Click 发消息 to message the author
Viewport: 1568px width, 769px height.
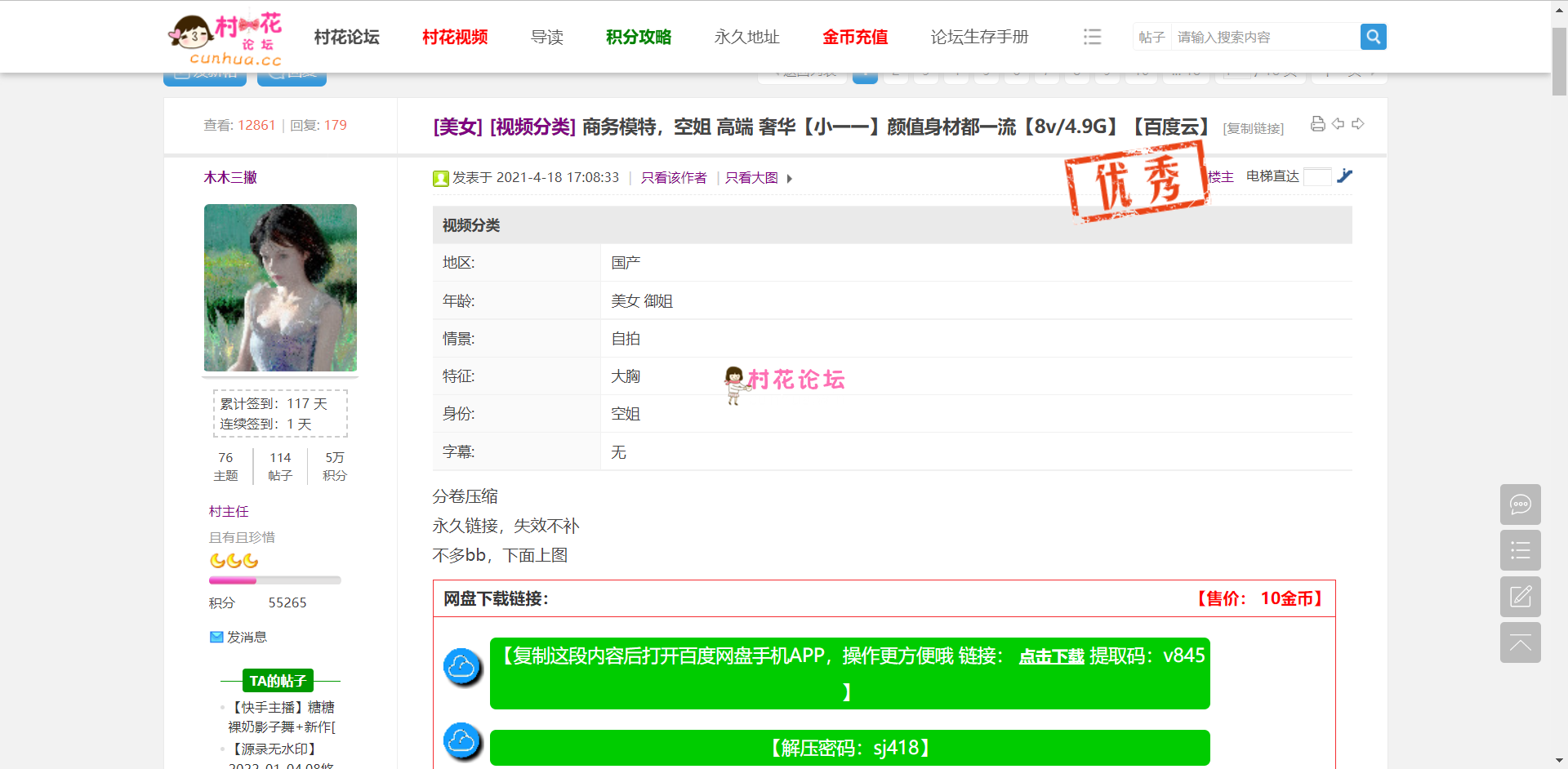[247, 637]
